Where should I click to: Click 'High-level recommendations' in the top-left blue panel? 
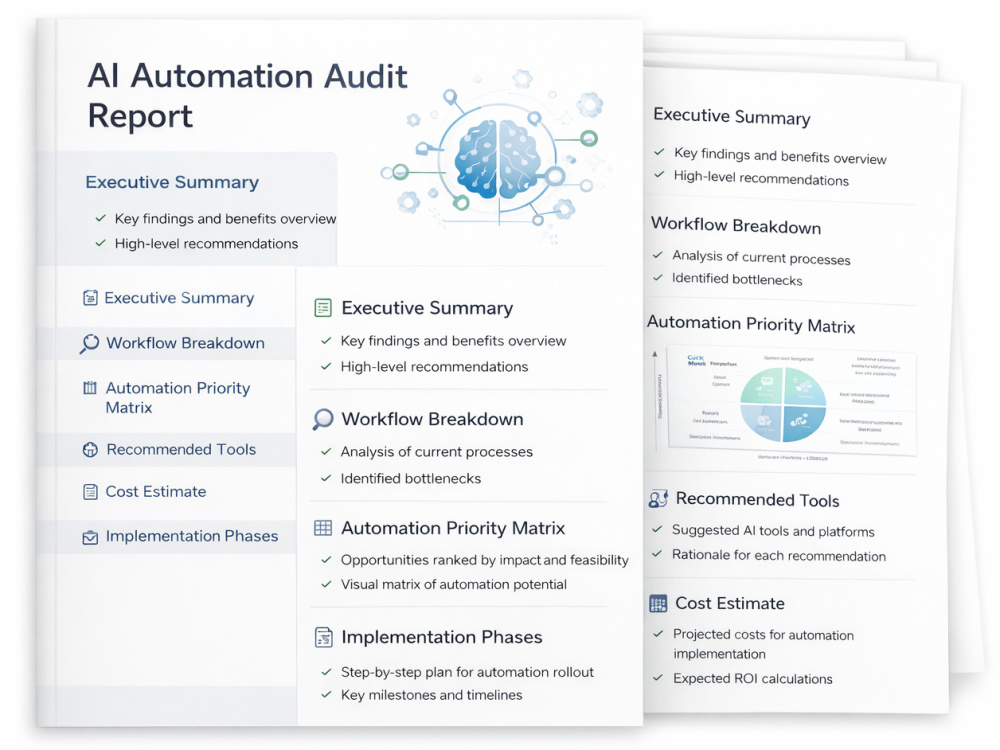point(206,244)
